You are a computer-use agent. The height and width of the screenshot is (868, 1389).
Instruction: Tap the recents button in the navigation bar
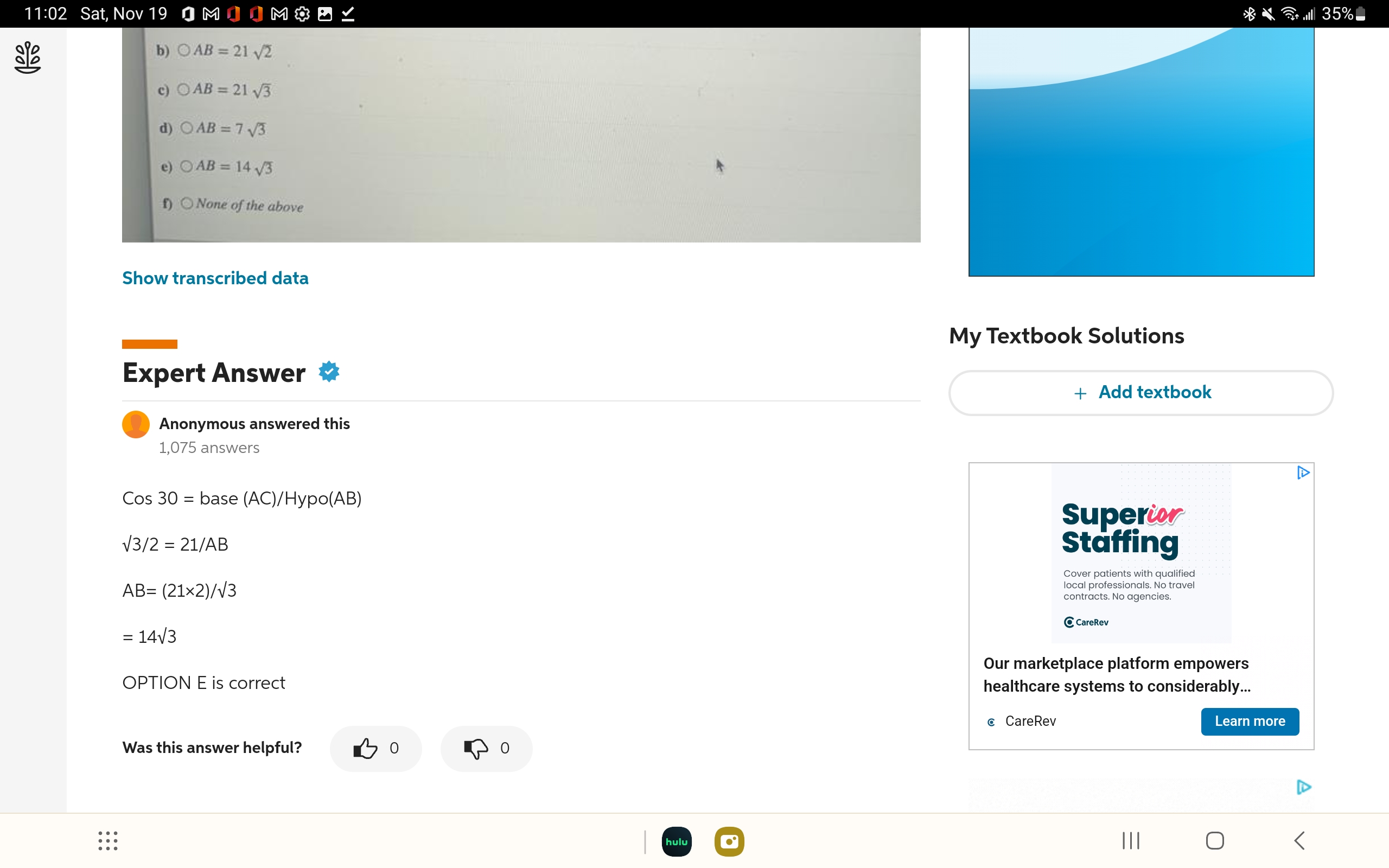point(1130,841)
